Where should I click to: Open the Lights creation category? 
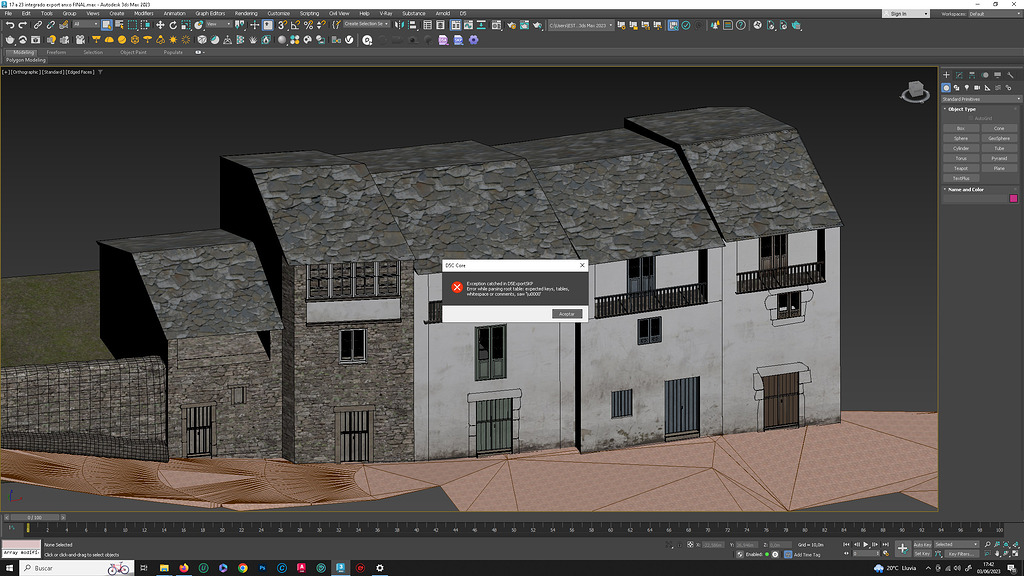tap(966, 87)
